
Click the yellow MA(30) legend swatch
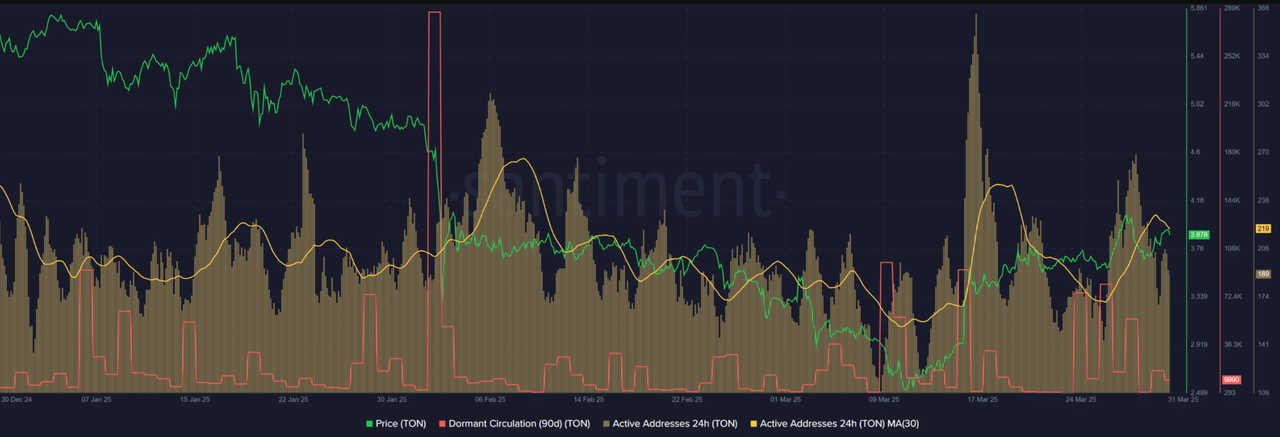(x=754, y=423)
